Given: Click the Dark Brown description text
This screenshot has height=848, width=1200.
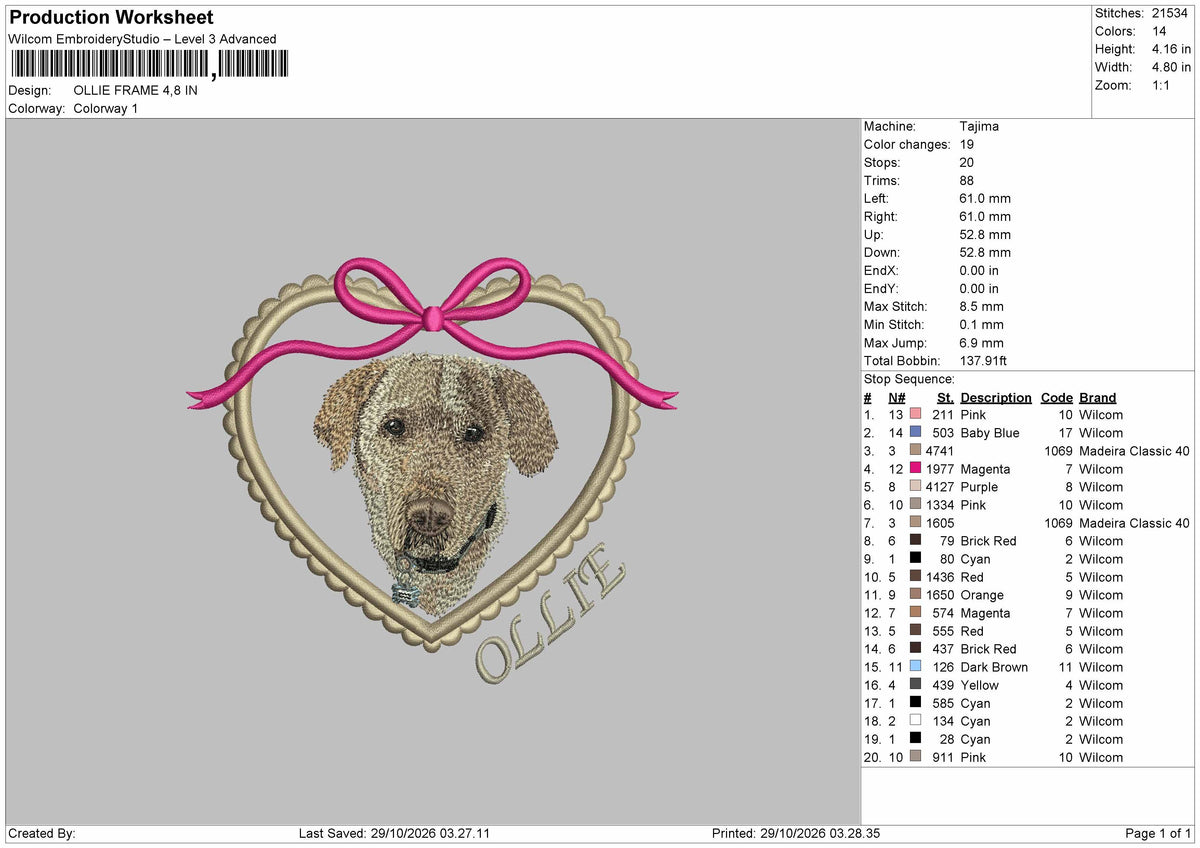Looking at the screenshot, I should pyautogui.click(x=994, y=667).
